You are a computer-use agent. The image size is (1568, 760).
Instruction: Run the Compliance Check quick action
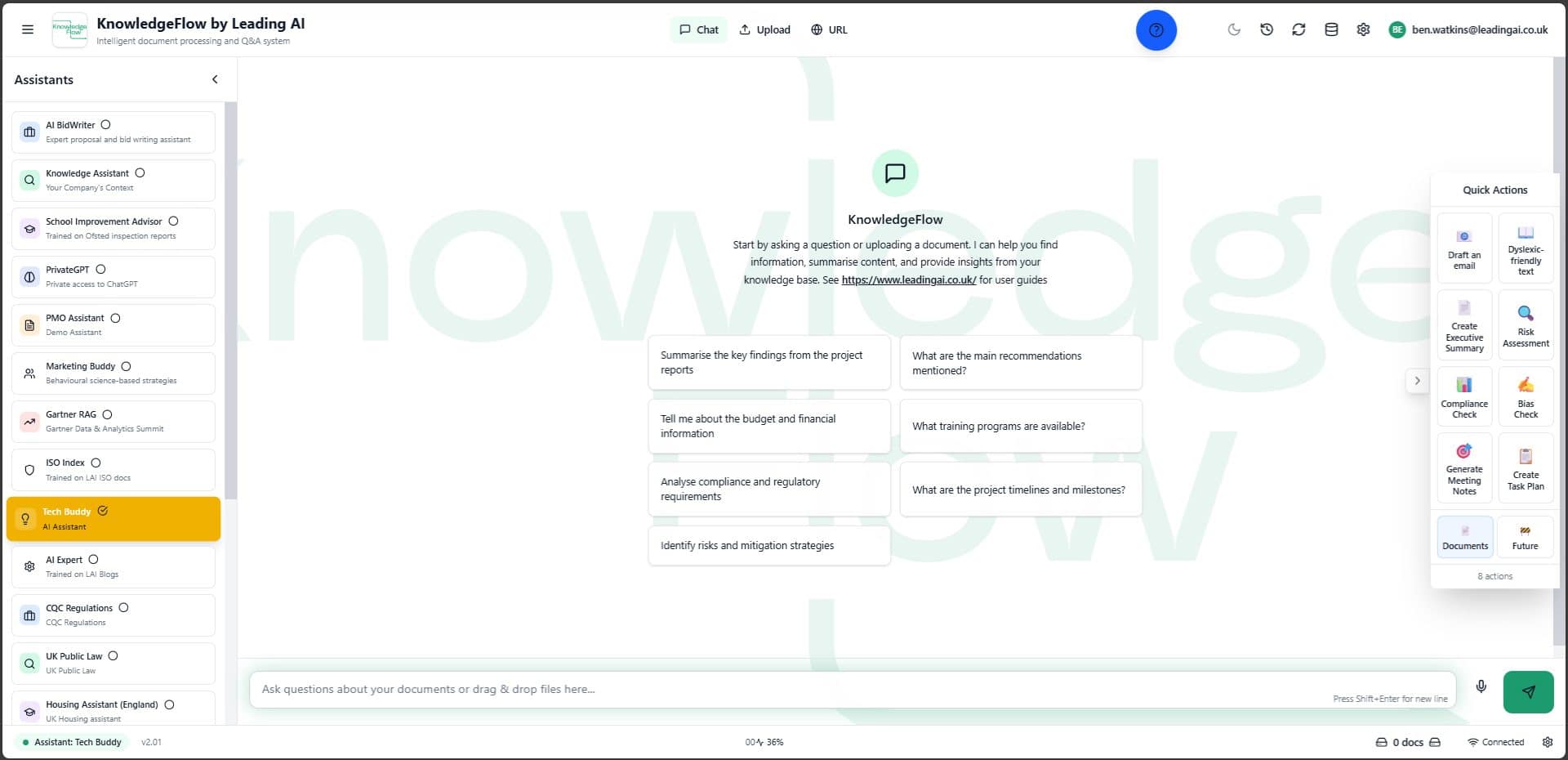[1464, 396]
